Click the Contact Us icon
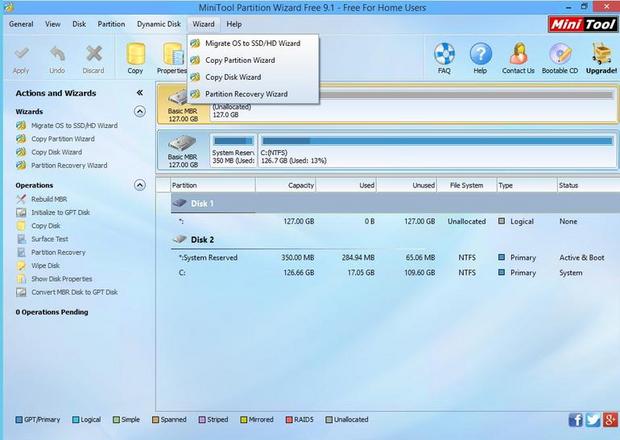Screen dimensions: 620x440 tap(518, 57)
